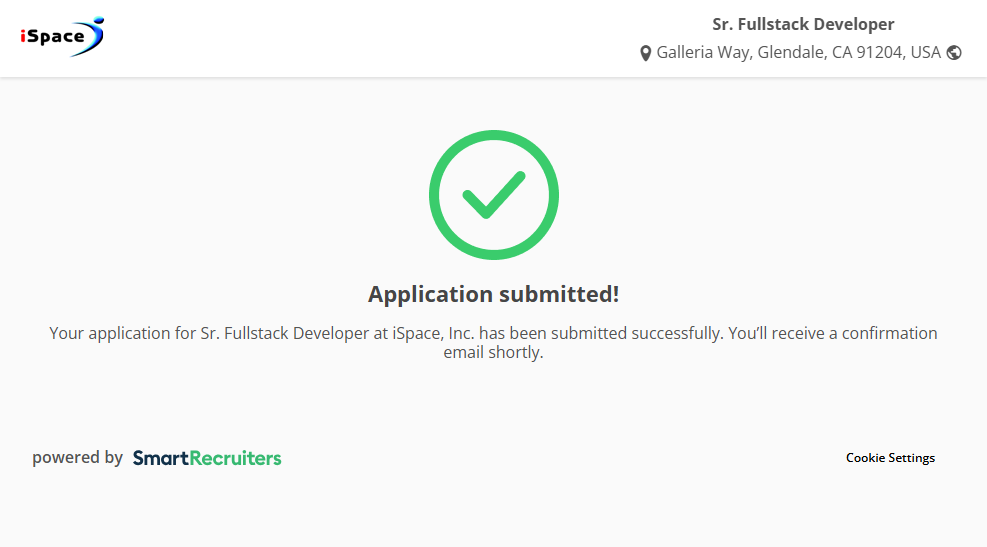Click "email shortly" in the confirmation message
The image size is (987, 547).
tap(493, 353)
